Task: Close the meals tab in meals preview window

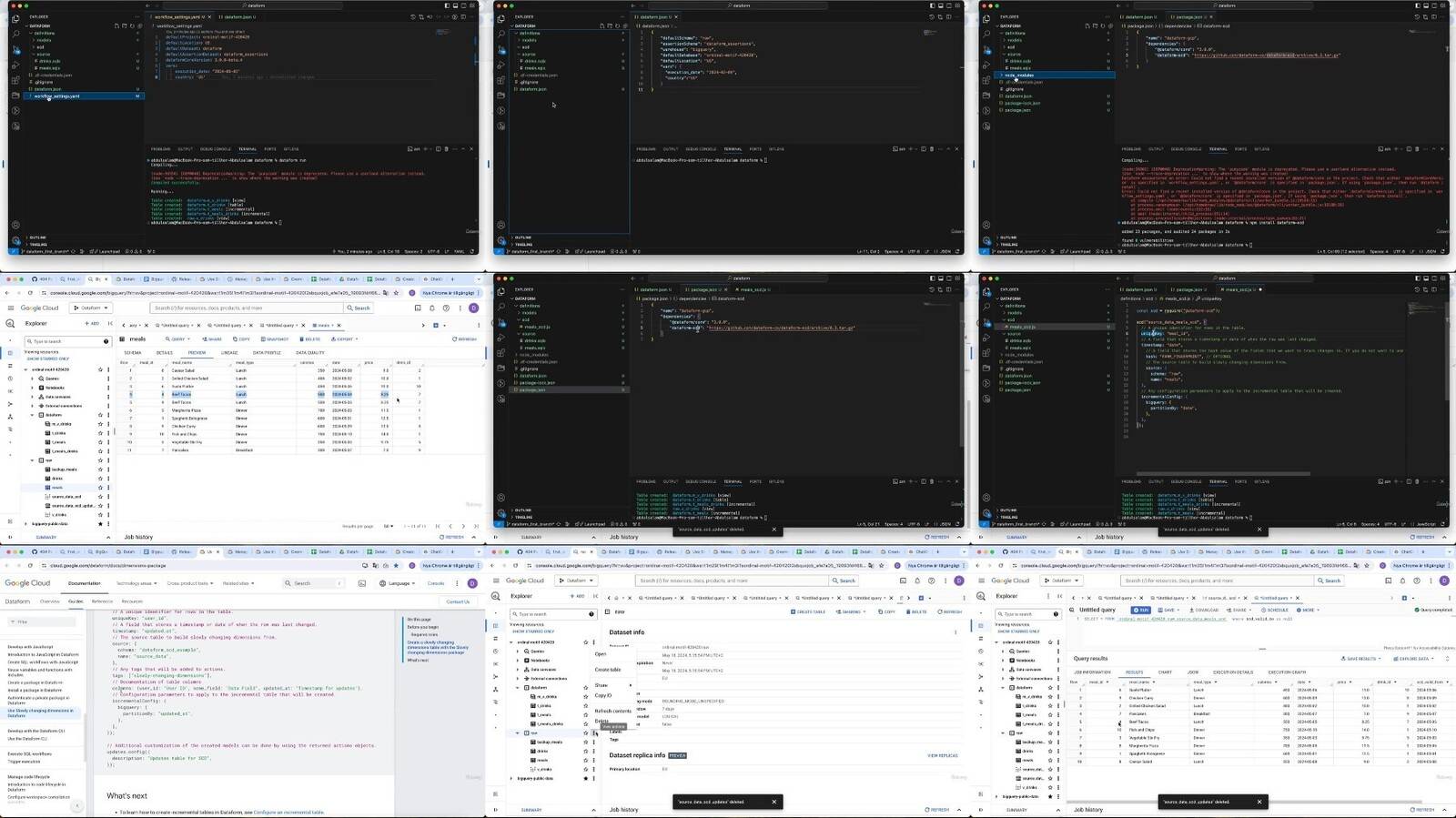Action: click(x=339, y=325)
